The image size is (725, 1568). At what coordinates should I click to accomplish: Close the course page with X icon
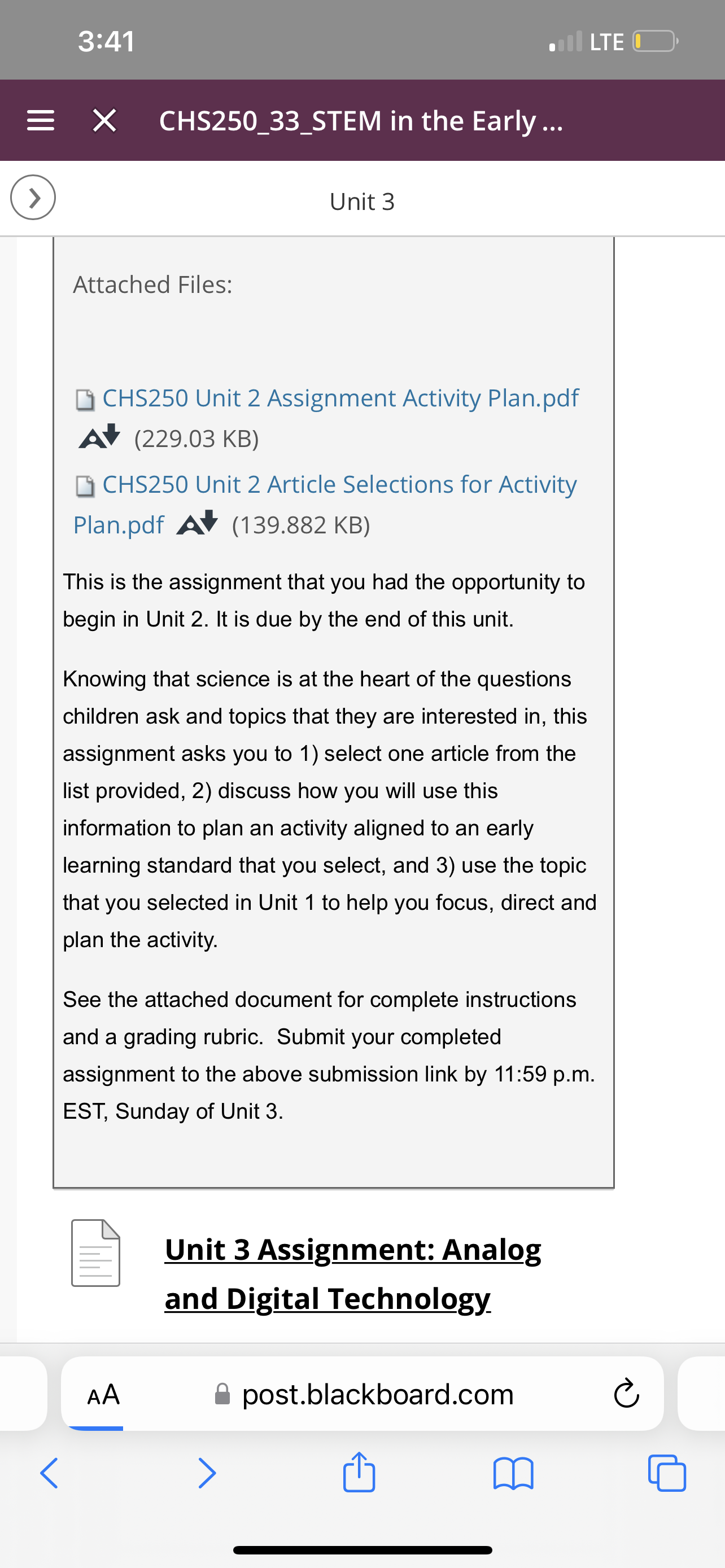click(x=104, y=121)
